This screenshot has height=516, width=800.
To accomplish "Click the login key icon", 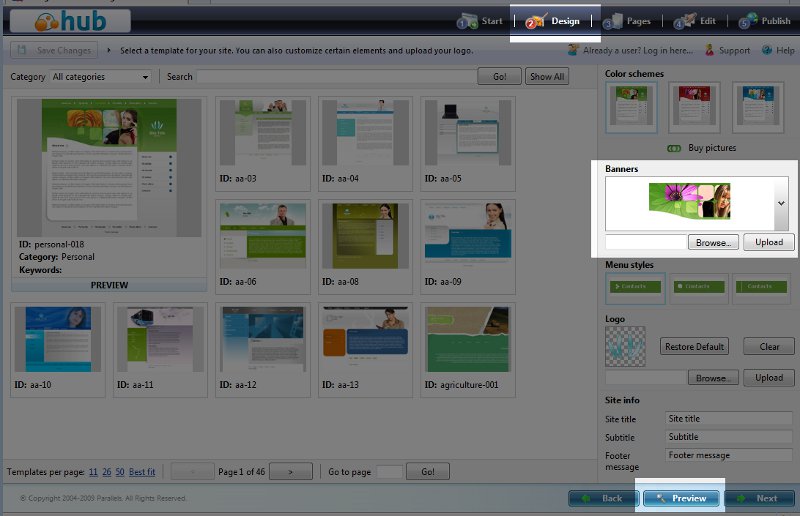I will pyautogui.click(x=575, y=50).
